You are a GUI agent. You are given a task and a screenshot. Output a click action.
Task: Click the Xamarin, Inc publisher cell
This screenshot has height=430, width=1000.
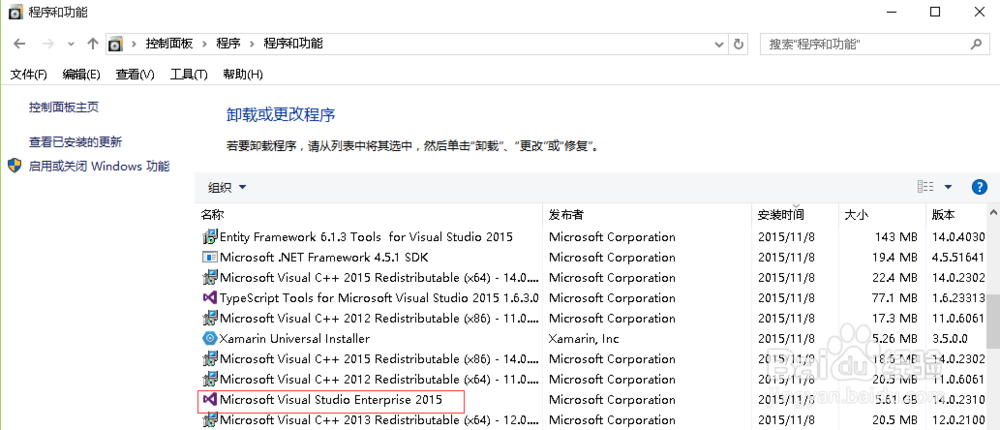pos(584,339)
